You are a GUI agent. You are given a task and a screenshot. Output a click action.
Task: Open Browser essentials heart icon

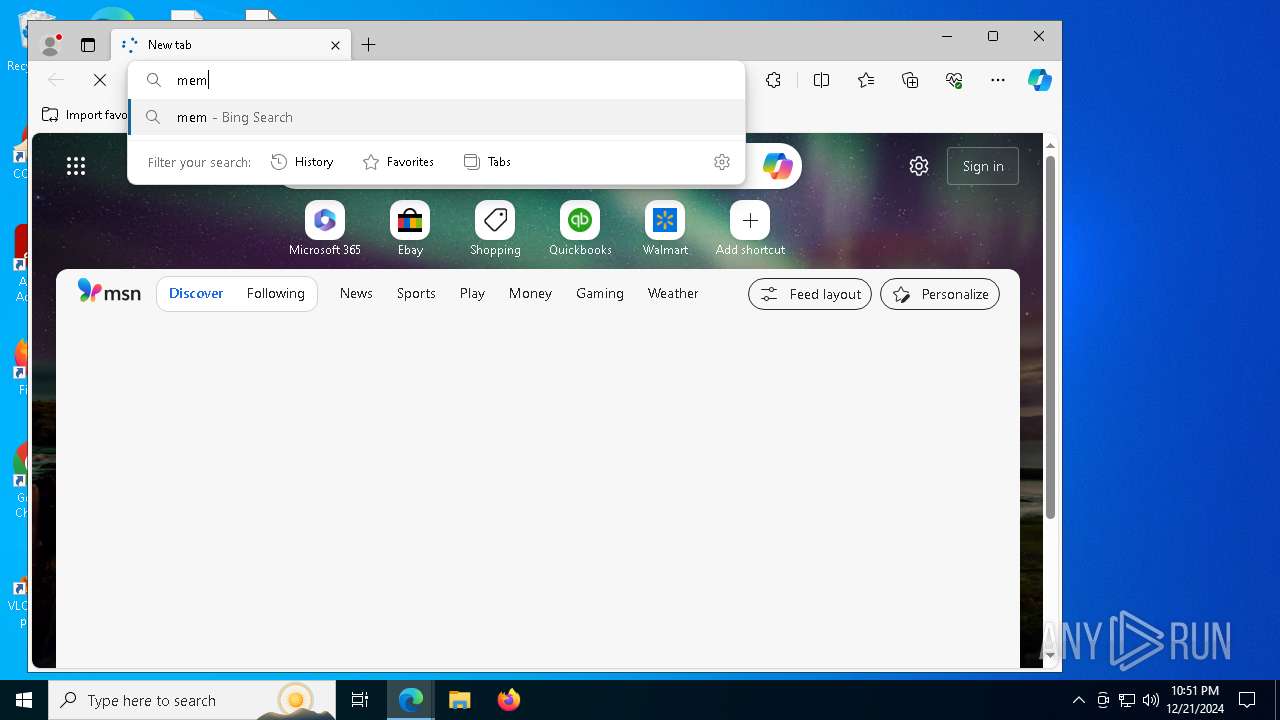tap(954, 80)
